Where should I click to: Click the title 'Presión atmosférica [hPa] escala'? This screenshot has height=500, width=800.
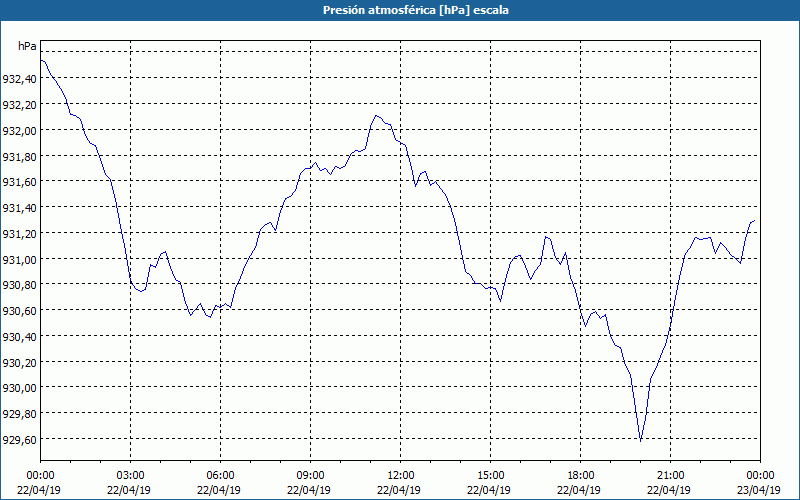[x=416, y=10]
